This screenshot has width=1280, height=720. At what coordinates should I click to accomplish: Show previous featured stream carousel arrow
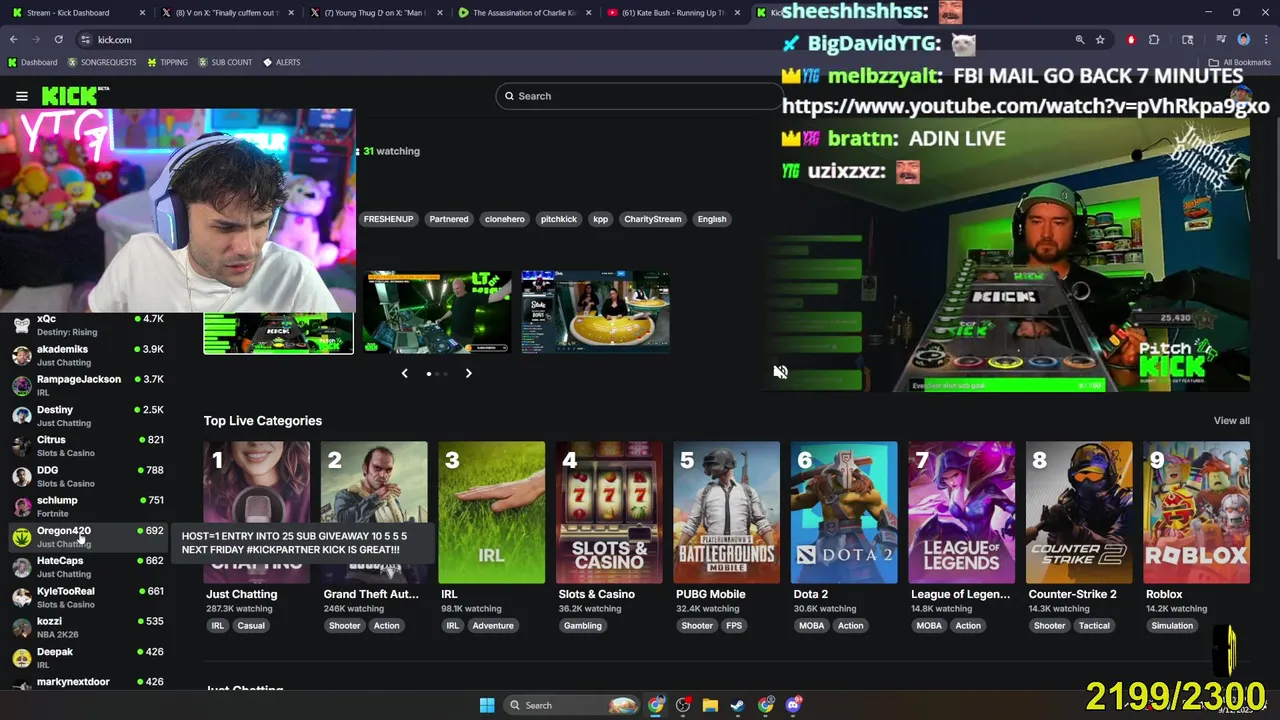tap(404, 373)
